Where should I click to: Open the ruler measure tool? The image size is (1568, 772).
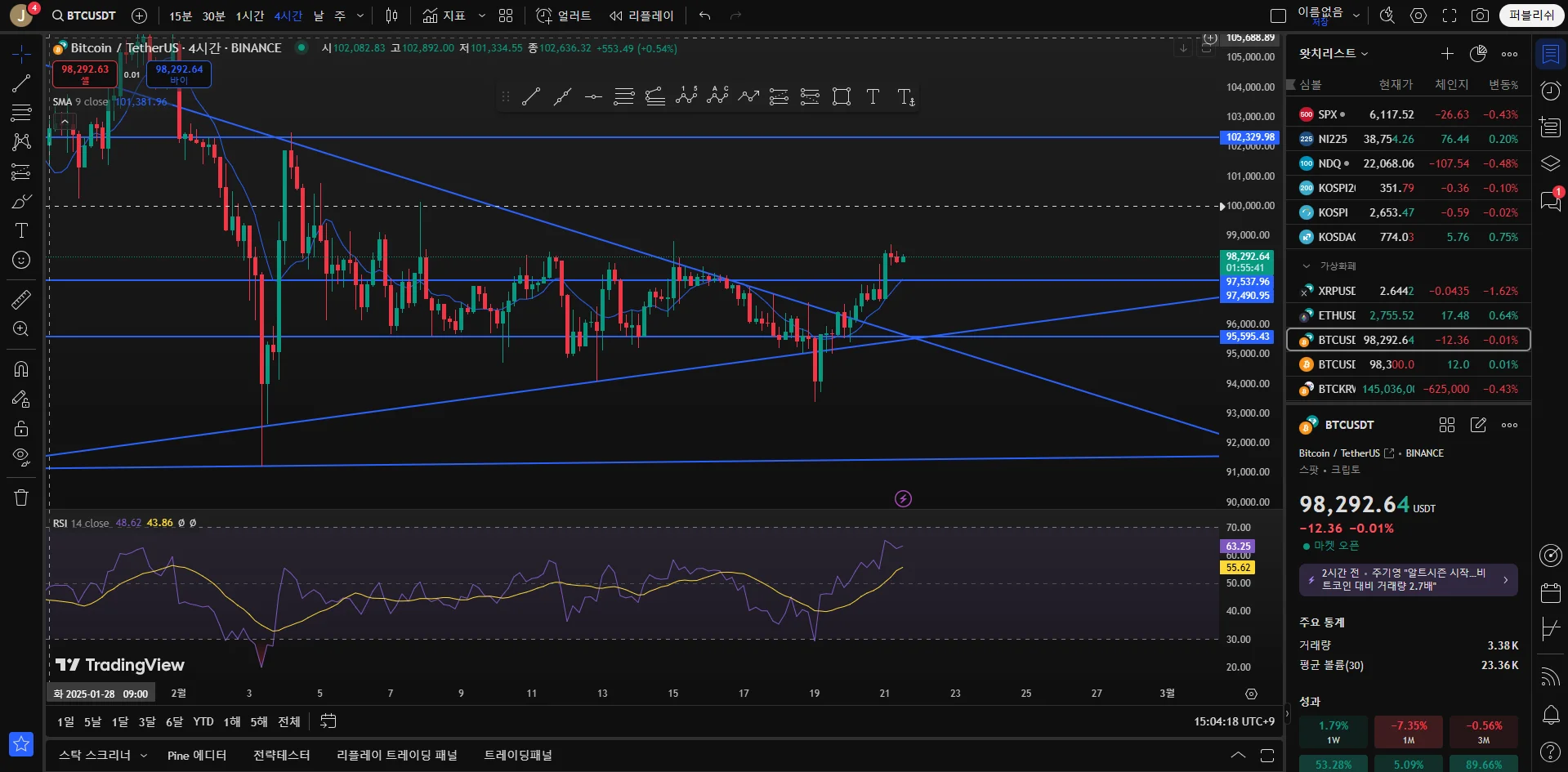click(21, 300)
